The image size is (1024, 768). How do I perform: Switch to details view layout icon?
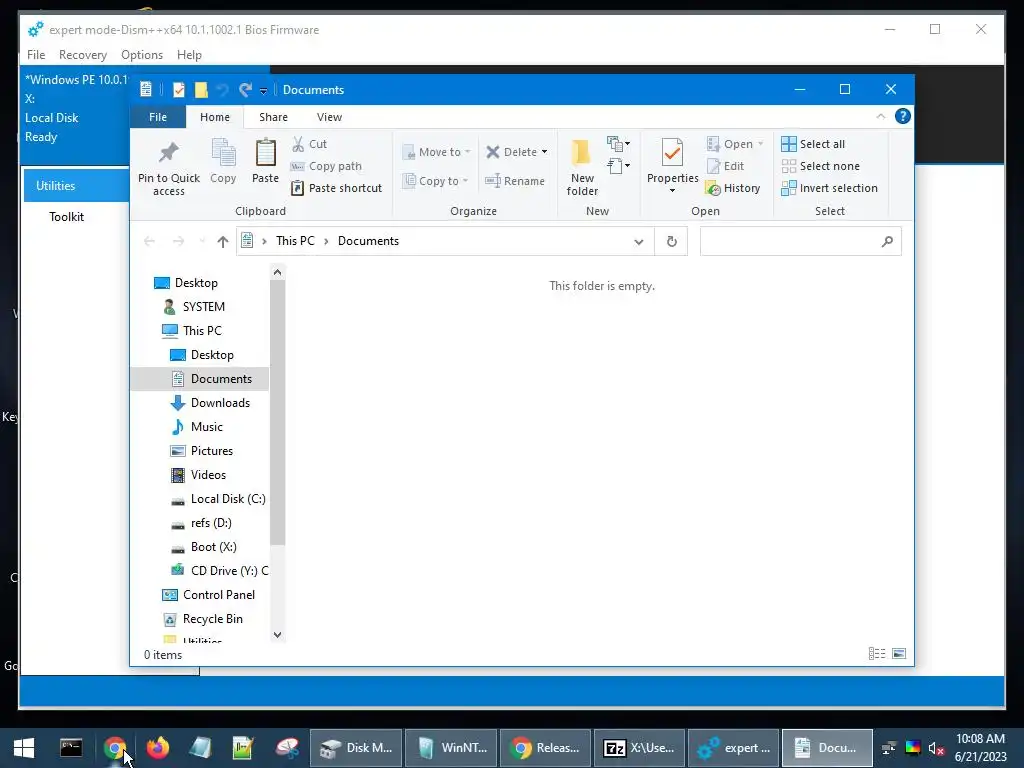pyautogui.click(x=877, y=654)
